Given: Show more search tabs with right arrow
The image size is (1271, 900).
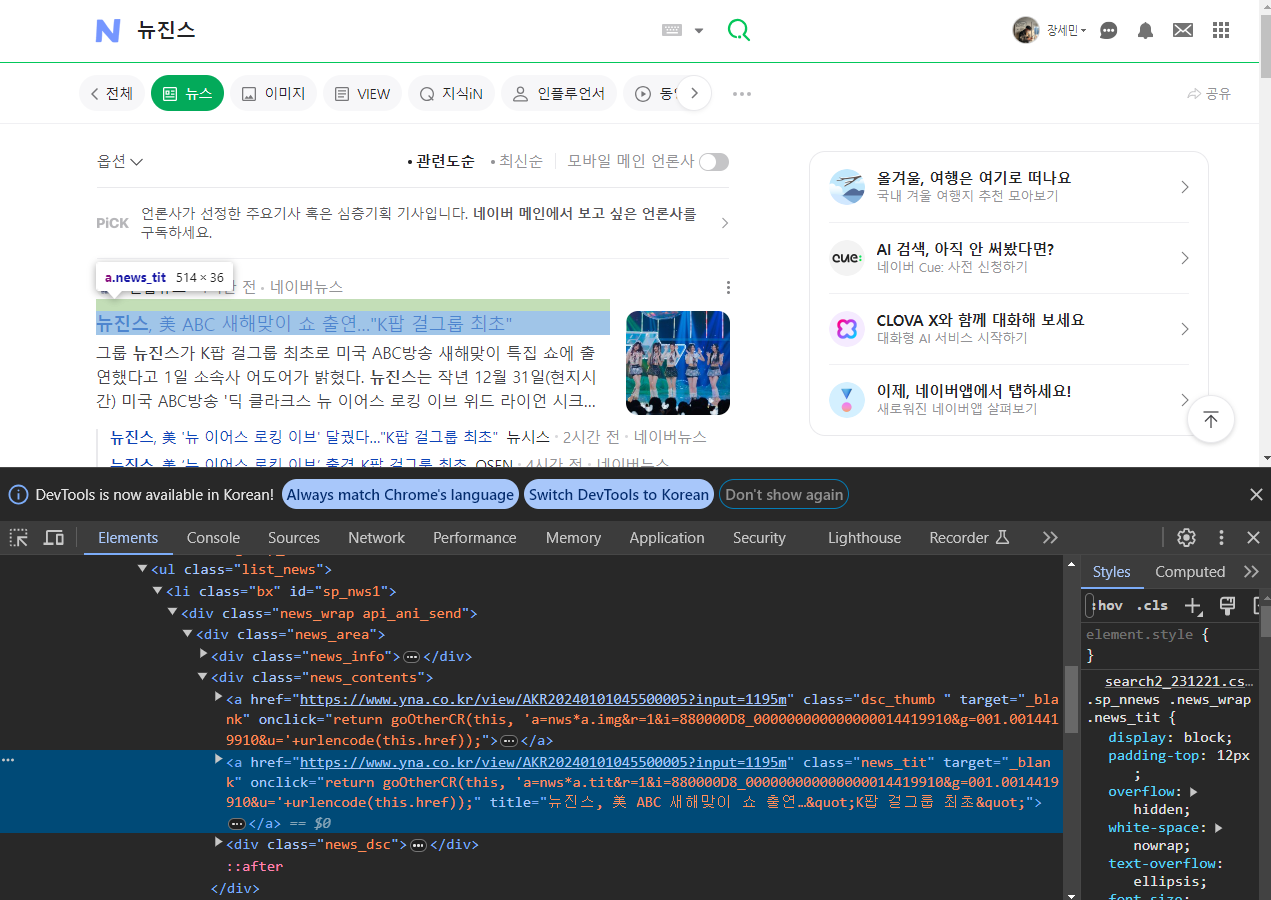Looking at the screenshot, I should click(694, 93).
